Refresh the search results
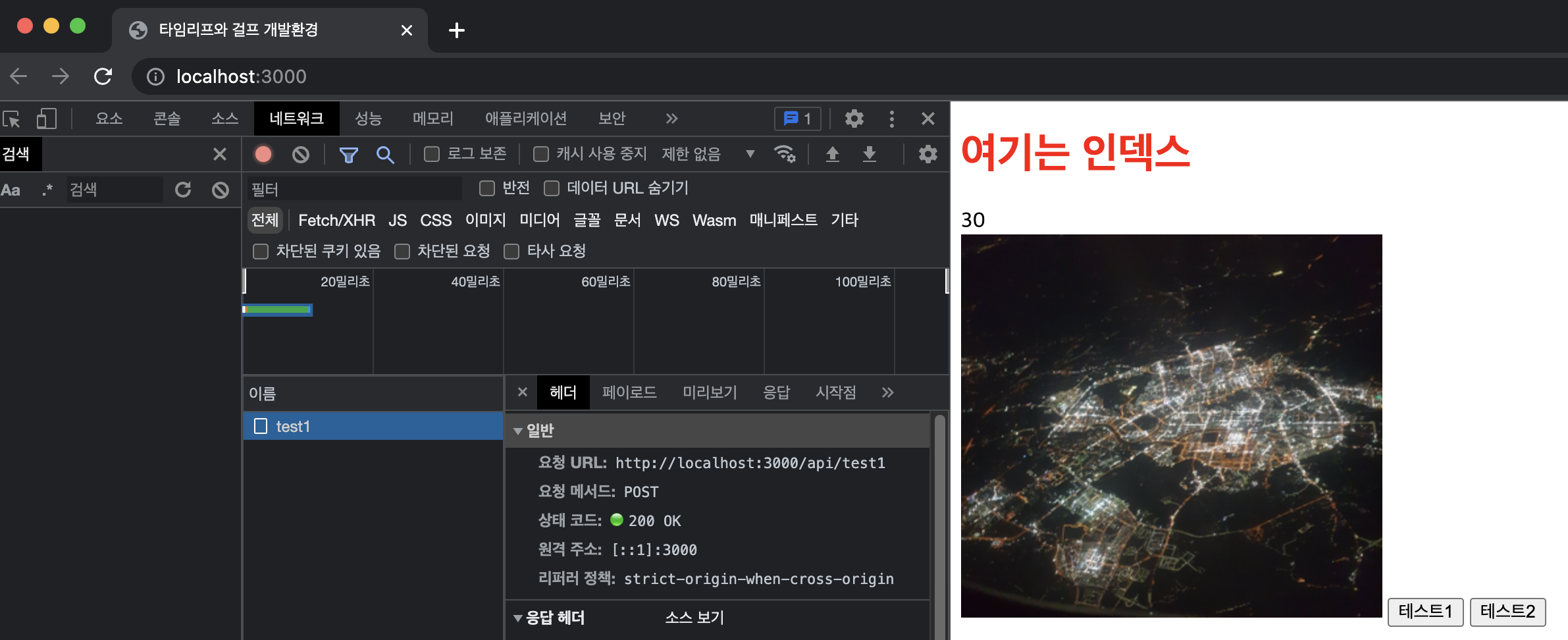1568x640 pixels. [x=183, y=190]
